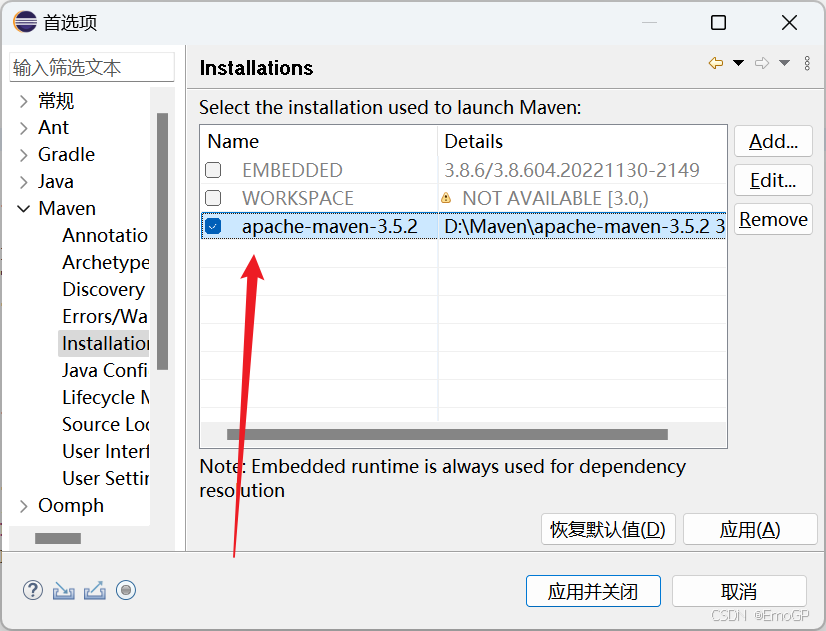Click the Name column header
This screenshot has height=631, width=826.
coord(319,141)
